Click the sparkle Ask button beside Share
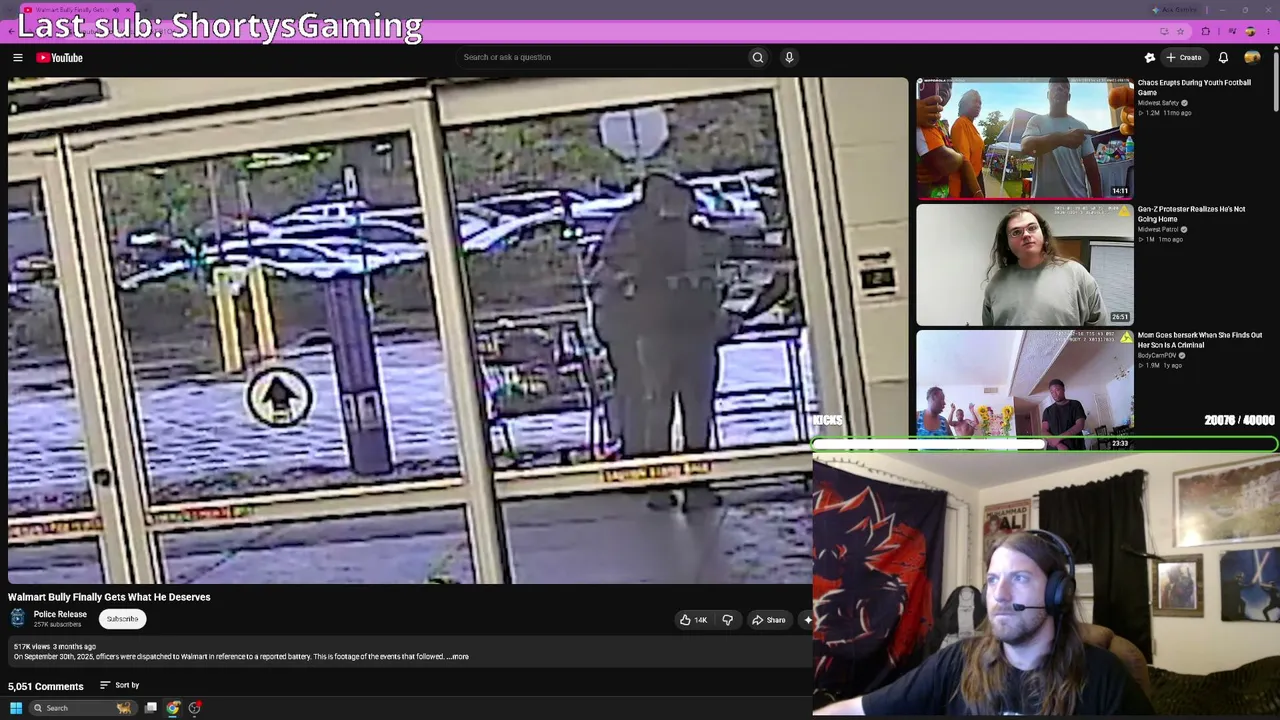This screenshot has width=1280, height=720. click(807, 620)
